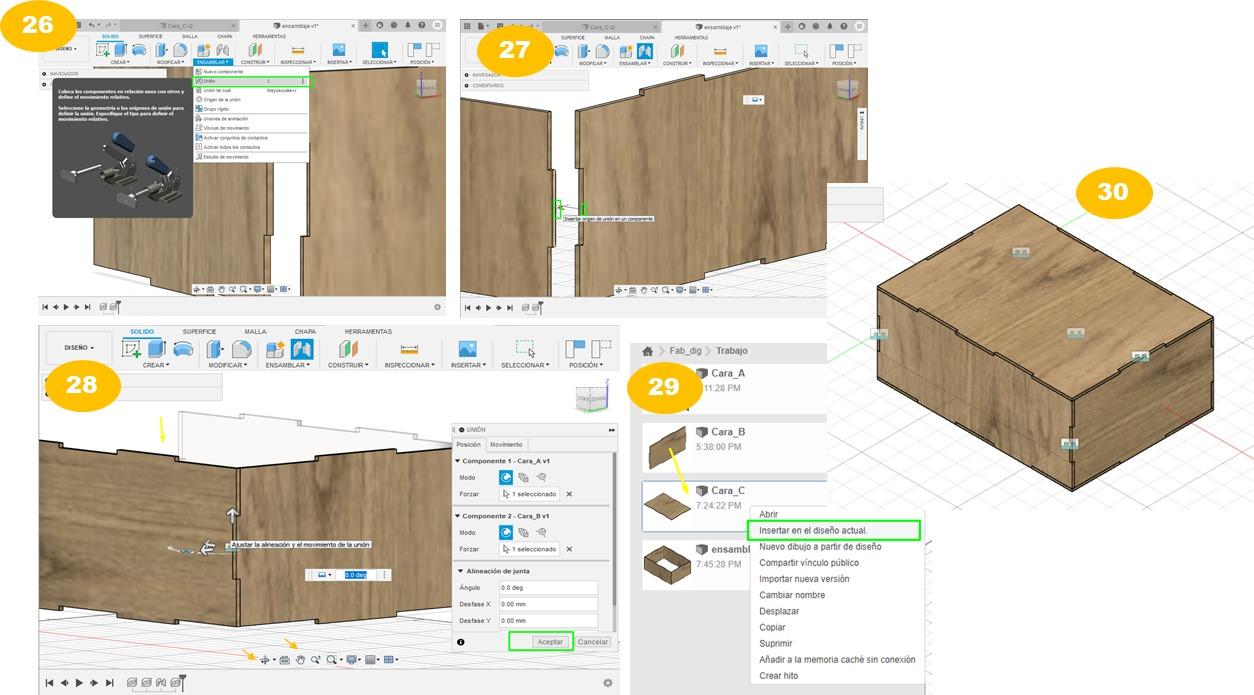Click Zoom magnifier in UNIÓN window navigation bar
This screenshot has width=1254, height=695.
pos(315,660)
